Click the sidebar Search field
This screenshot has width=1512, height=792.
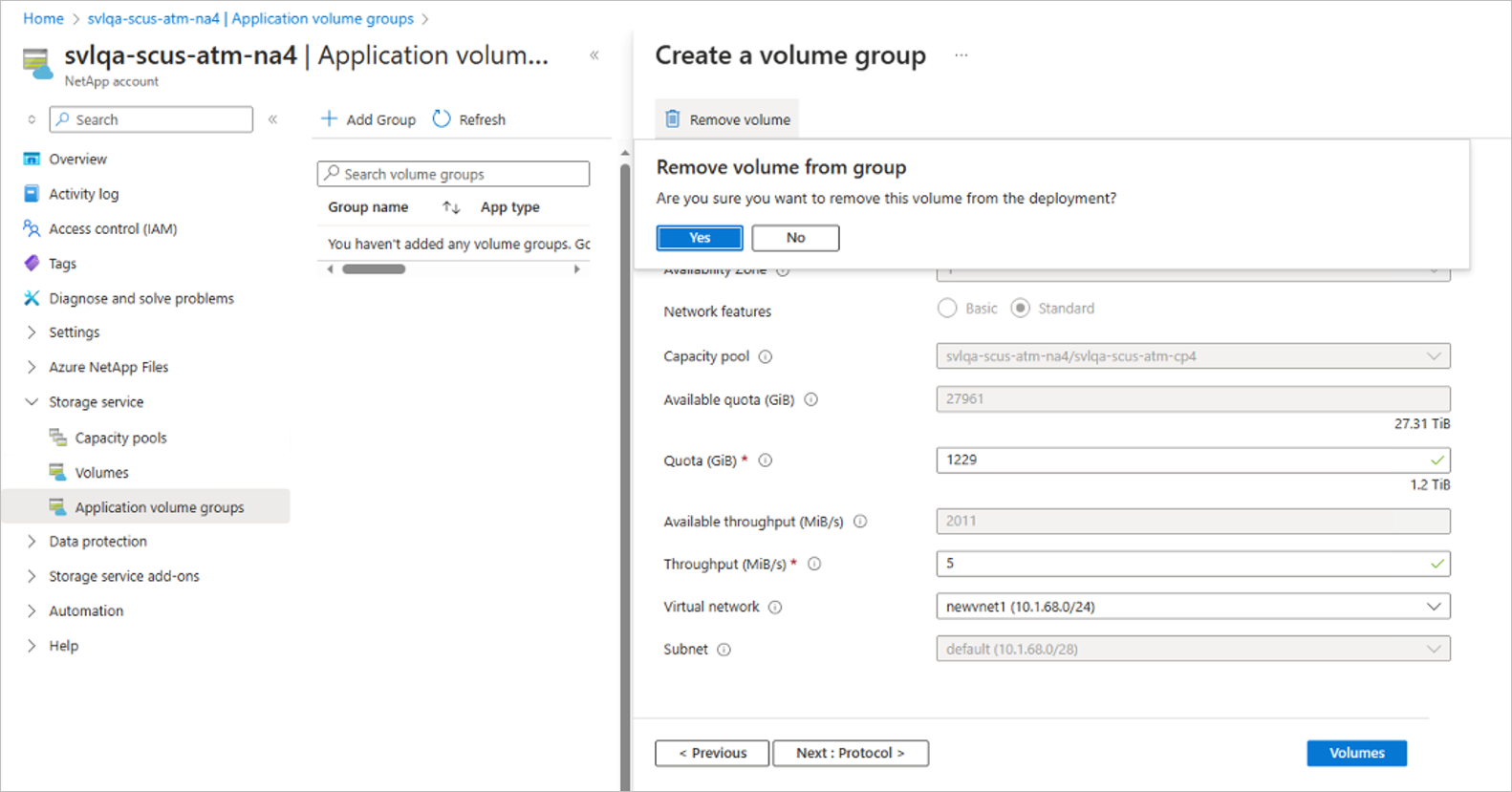[x=152, y=119]
